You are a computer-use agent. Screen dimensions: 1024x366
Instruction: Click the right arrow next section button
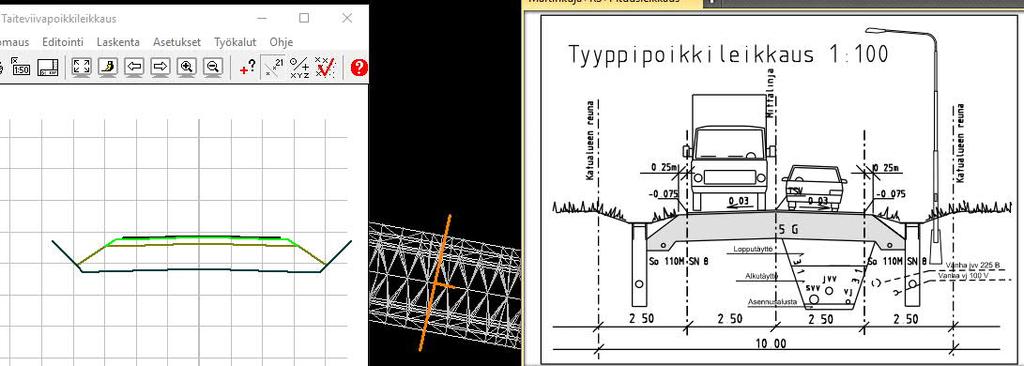coord(161,67)
